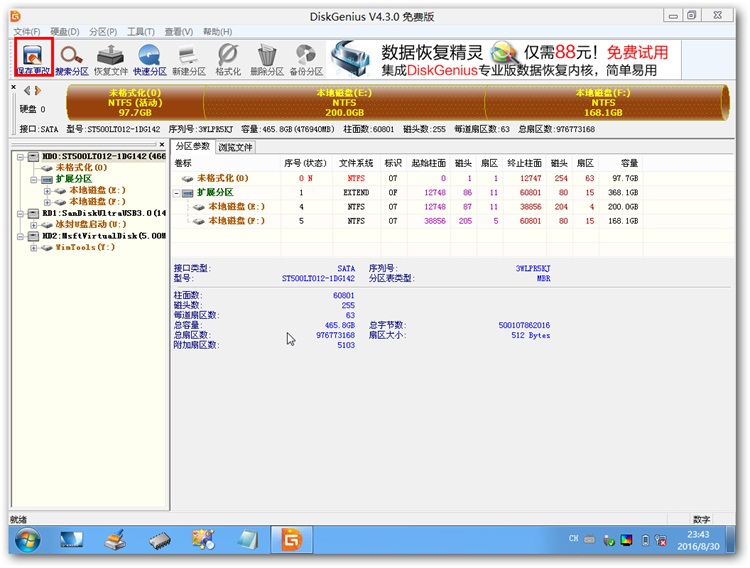Open the puzzle tool taskbar icon
Image resolution: width=750 pixels, height=568 pixels.
click(203, 540)
